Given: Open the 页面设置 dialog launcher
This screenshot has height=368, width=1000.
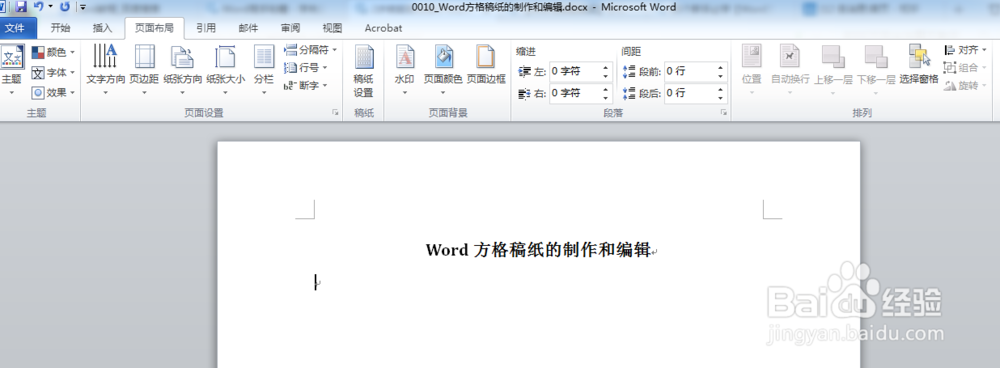Looking at the screenshot, I should pos(335,112).
